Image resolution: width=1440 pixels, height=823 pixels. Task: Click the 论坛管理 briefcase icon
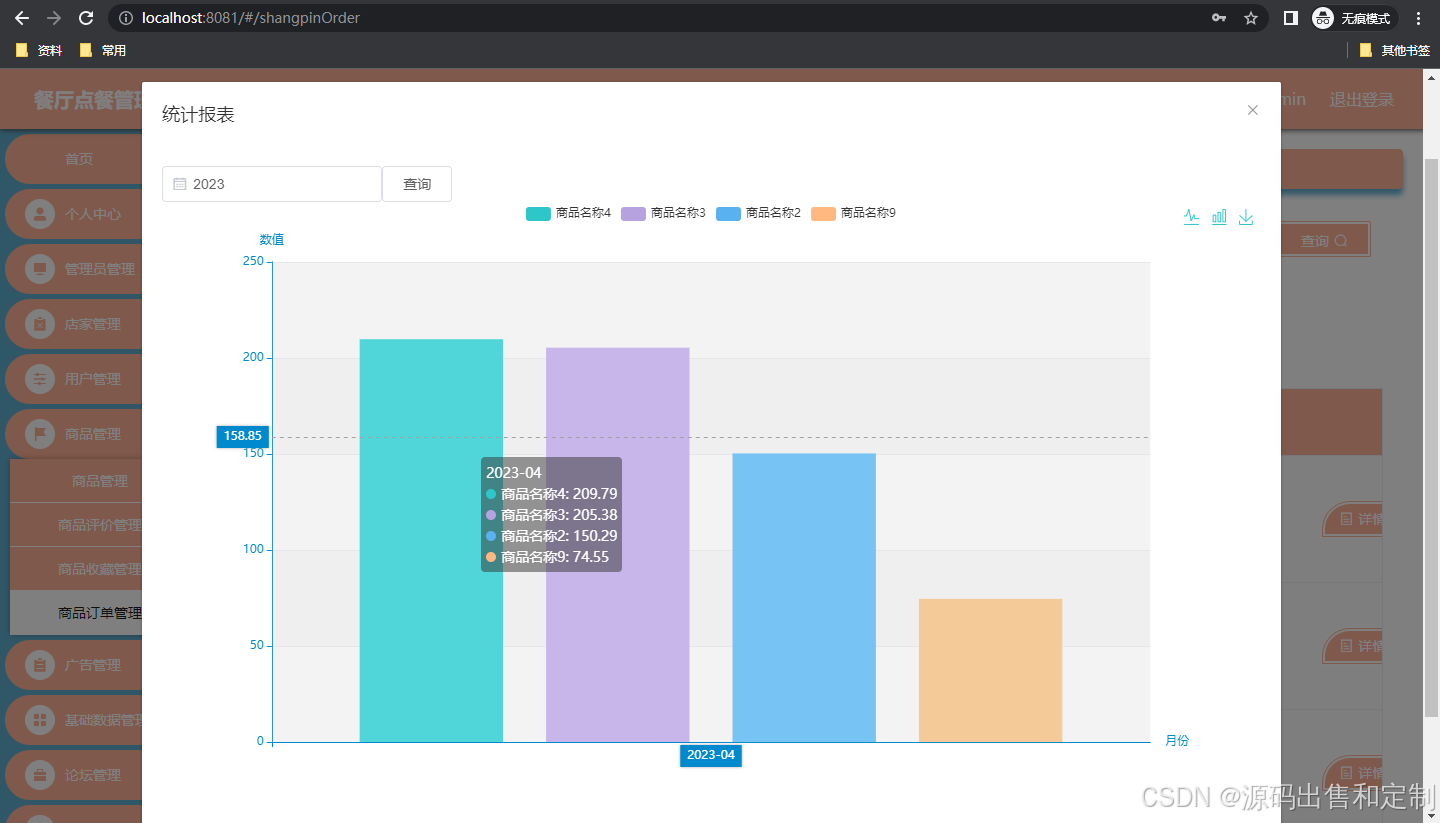(40, 775)
